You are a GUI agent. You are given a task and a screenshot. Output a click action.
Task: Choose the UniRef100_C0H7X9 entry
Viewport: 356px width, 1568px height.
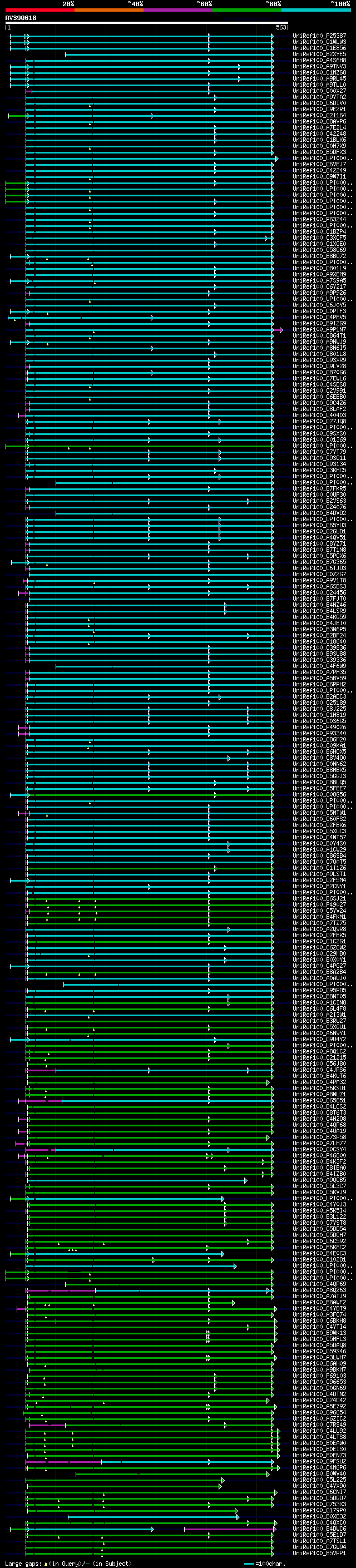(x=319, y=146)
